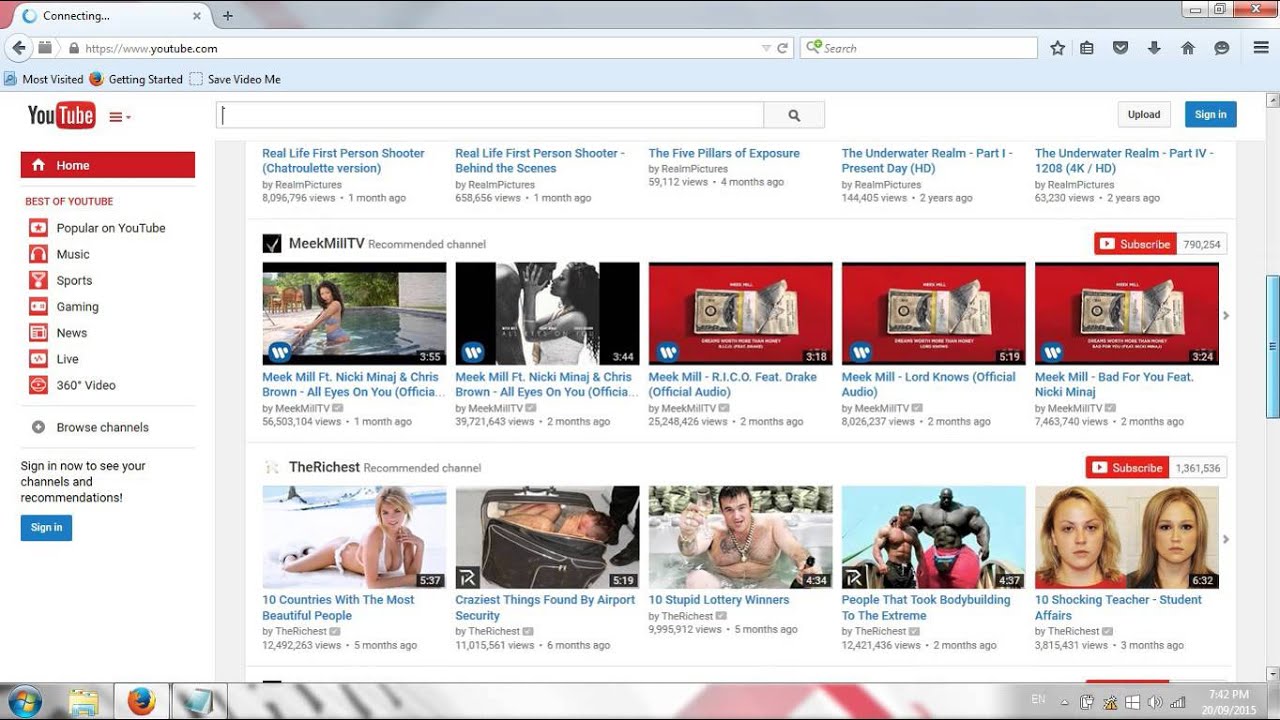This screenshot has width=1280, height=720.
Task: Click Getting Started bookmark
Action: [x=136, y=79]
